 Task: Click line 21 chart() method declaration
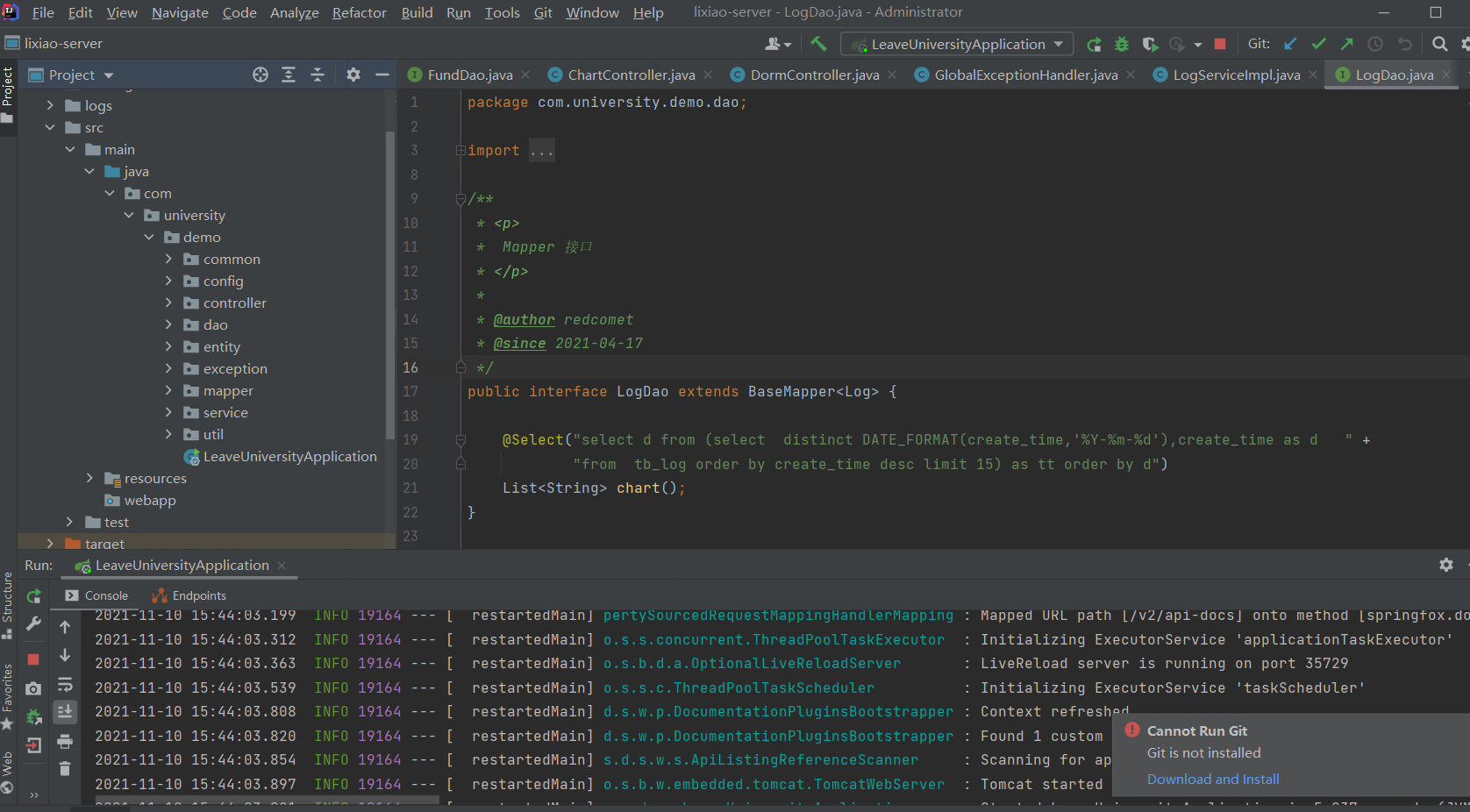point(593,488)
